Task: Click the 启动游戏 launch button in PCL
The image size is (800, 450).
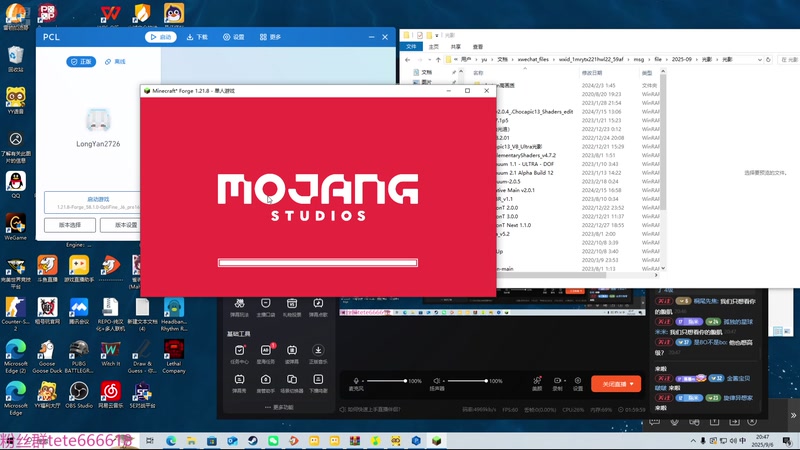Action: coord(92,203)
